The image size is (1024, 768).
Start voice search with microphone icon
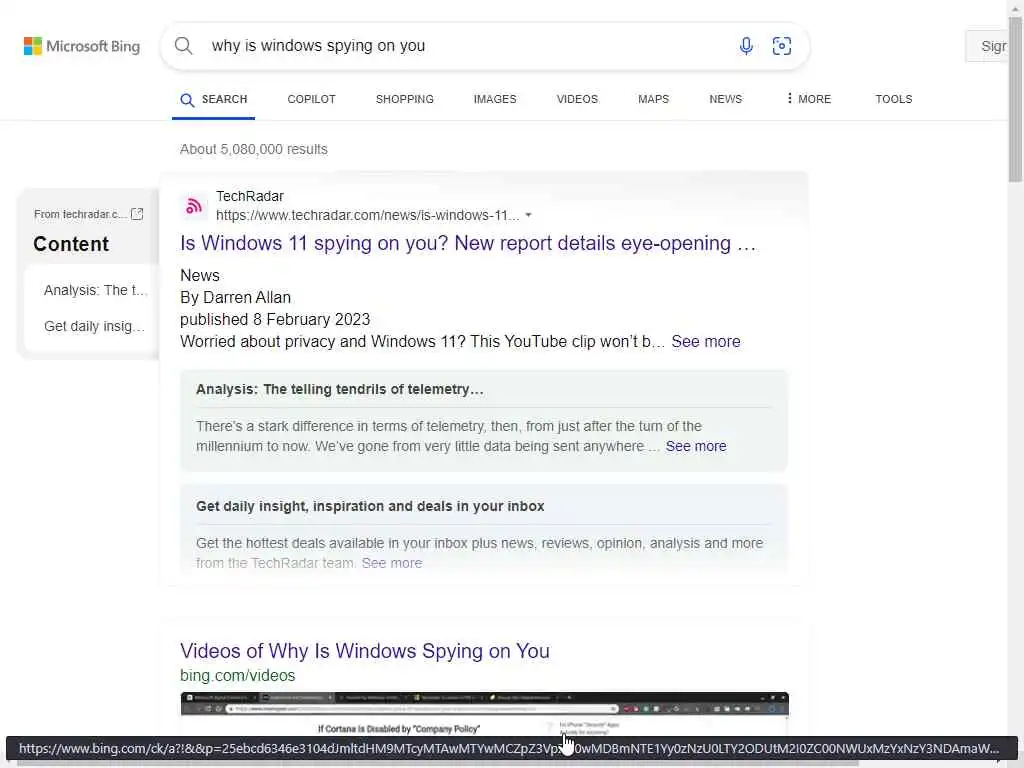click(746, 46)
